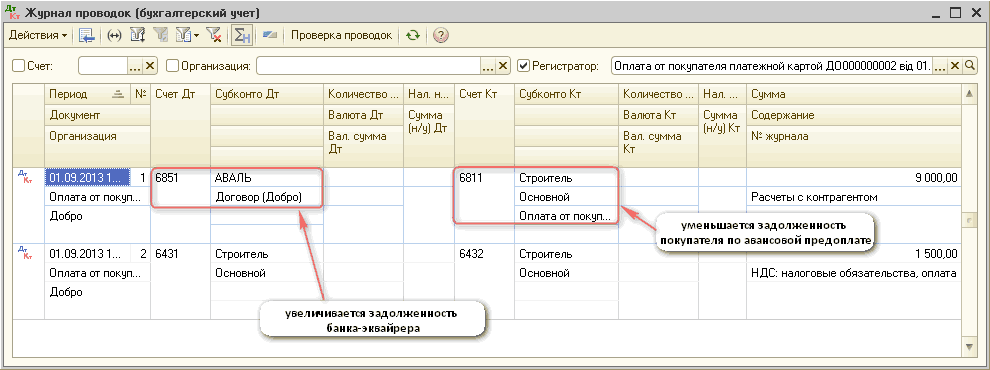Click the filter and sort settings icon
The width and height of the screenshot is (990, 370).
coord(137,36)
